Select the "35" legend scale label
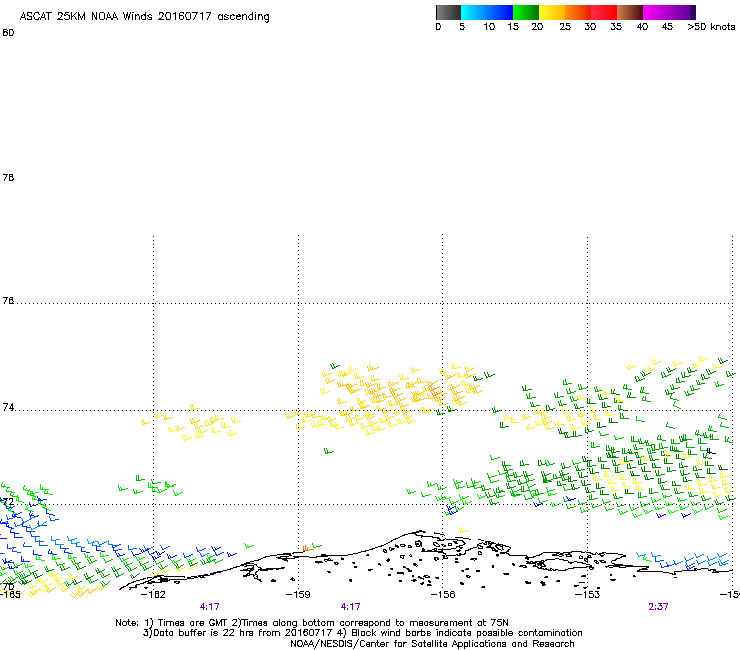 pos(616,27)
